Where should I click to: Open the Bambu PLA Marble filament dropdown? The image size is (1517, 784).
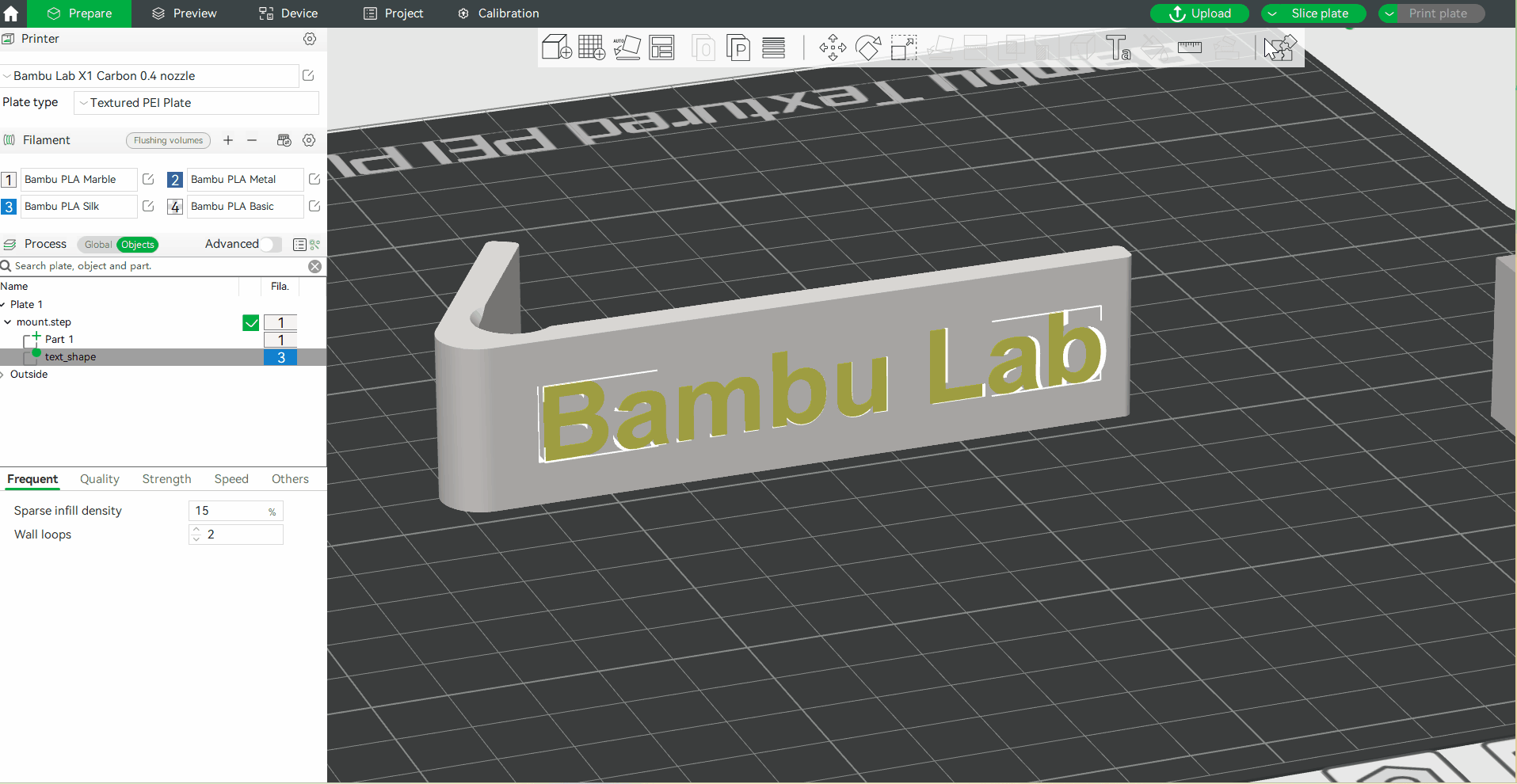(78, 180)
